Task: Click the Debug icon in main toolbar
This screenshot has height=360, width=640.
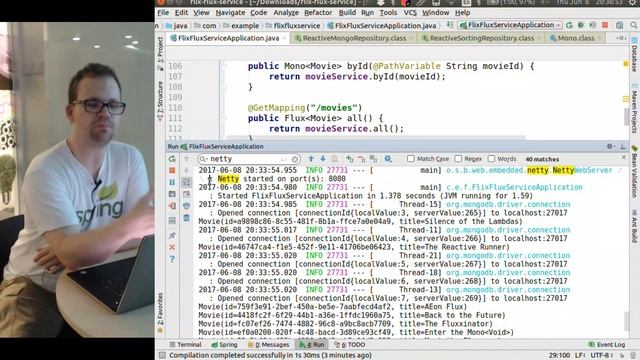Action: click(x=581, y=25)
